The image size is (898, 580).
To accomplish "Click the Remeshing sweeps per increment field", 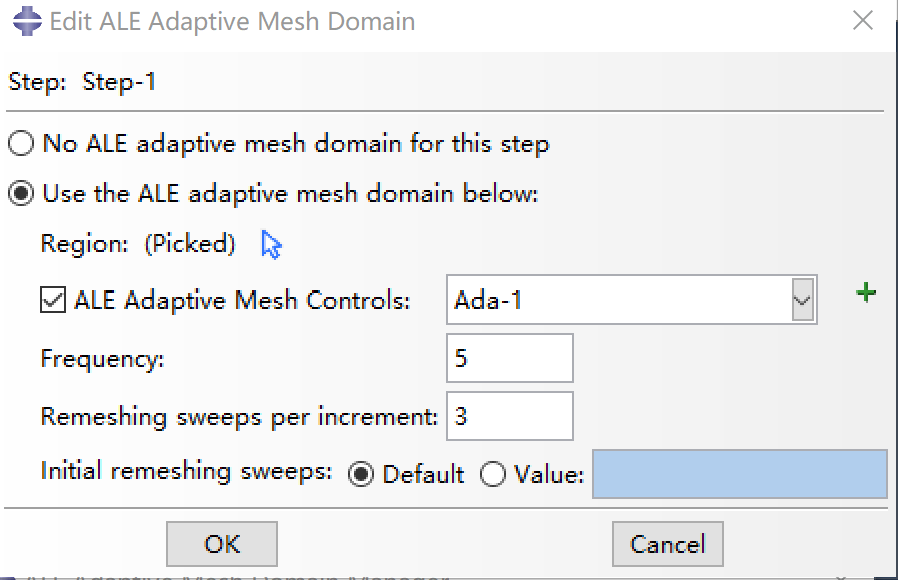I will coord(508,416).
